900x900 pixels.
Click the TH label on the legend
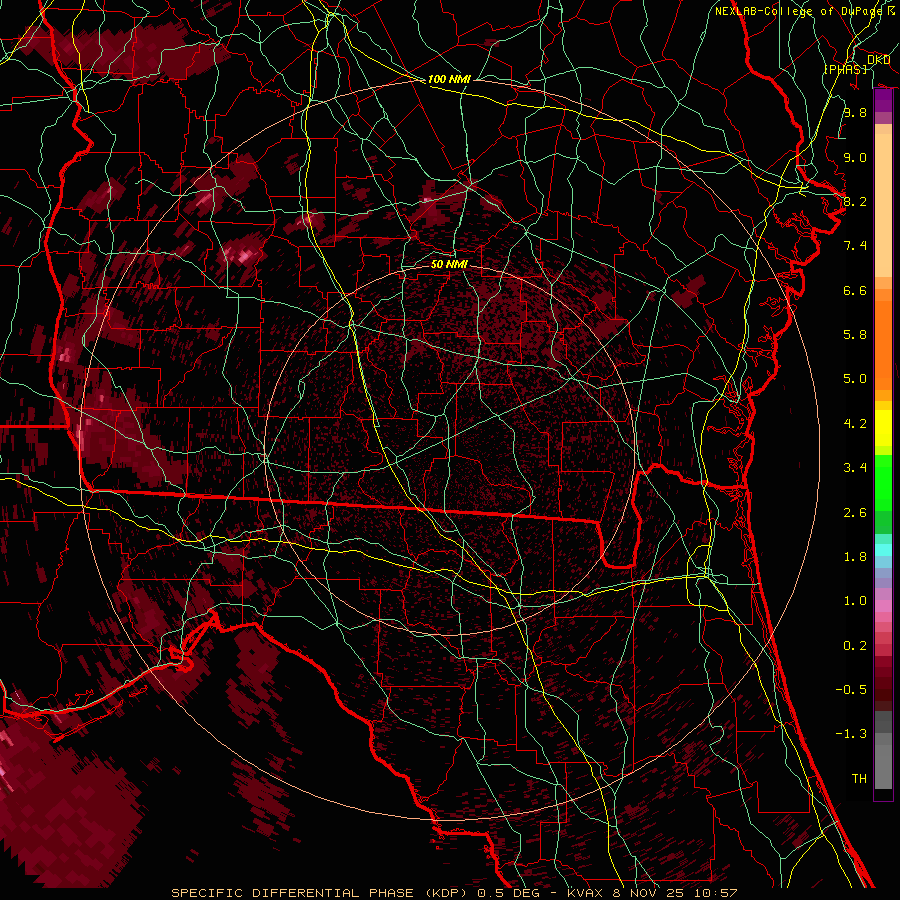(858, 778)
